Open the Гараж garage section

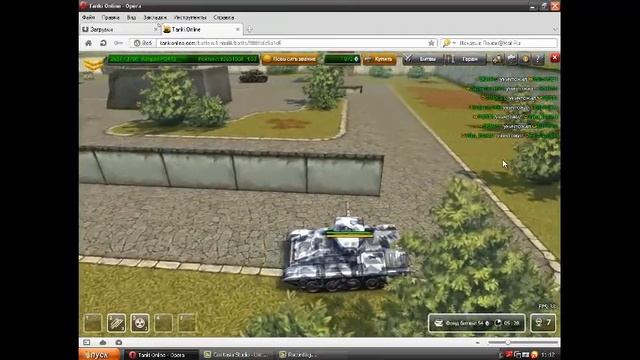(465, 59)
